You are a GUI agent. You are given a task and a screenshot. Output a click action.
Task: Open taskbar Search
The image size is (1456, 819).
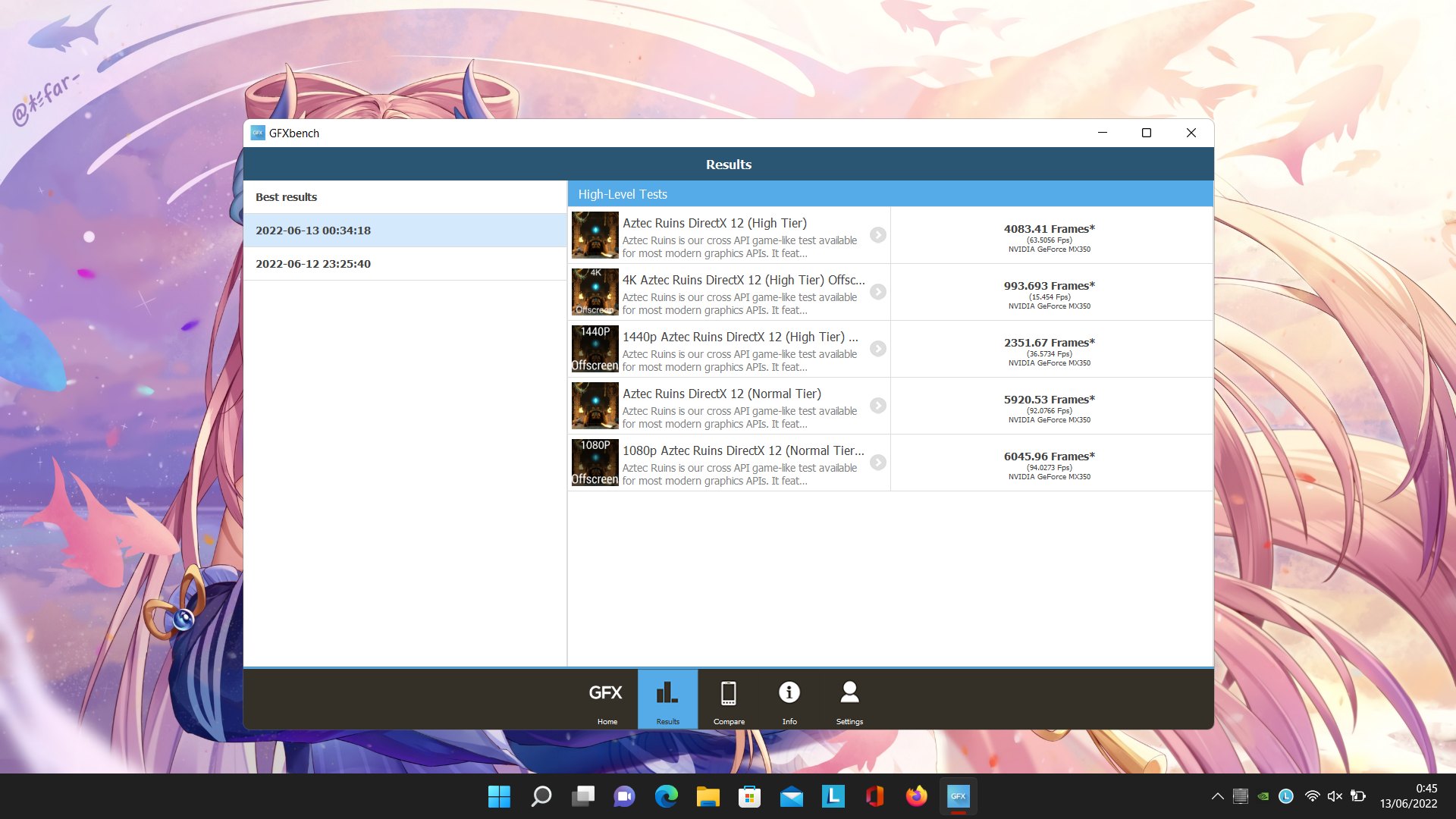(541, 796)
